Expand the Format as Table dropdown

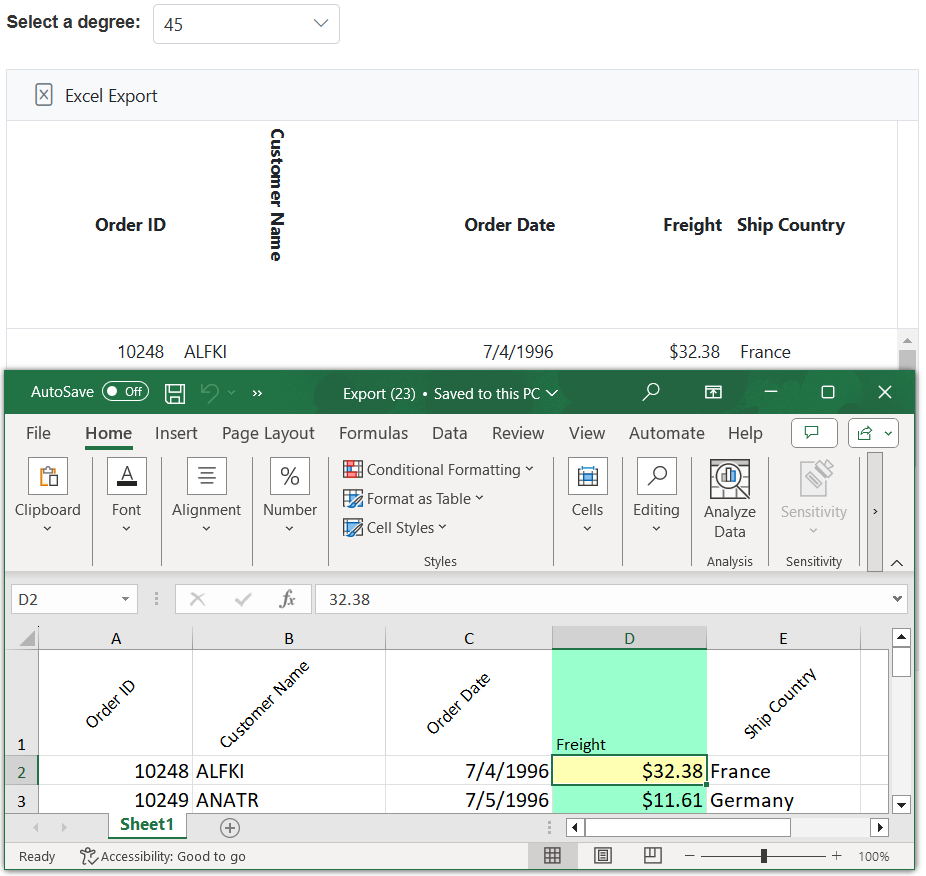(x=479, y=498)
